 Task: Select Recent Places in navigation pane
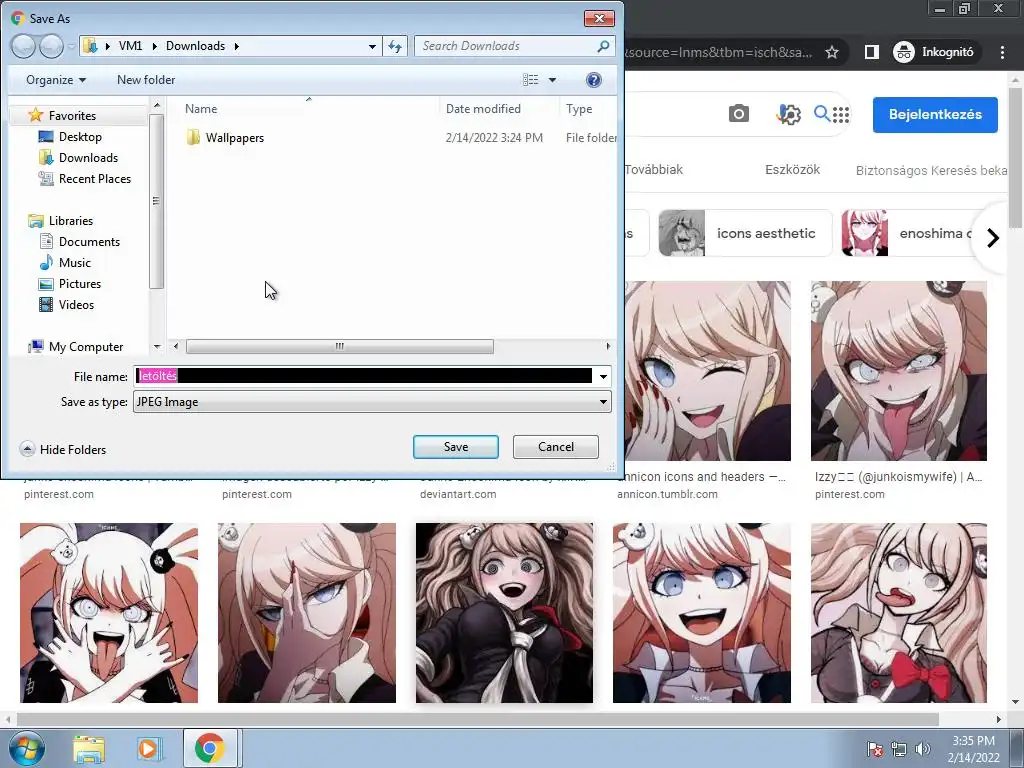pyautogui.click(x=95, y=178)
